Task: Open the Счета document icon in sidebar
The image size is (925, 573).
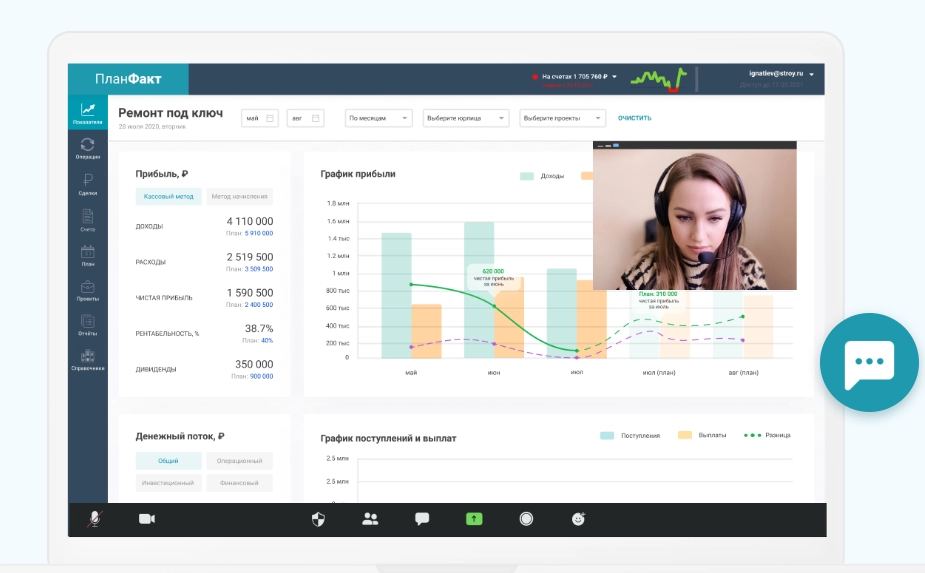Action: tap(87, 220)
